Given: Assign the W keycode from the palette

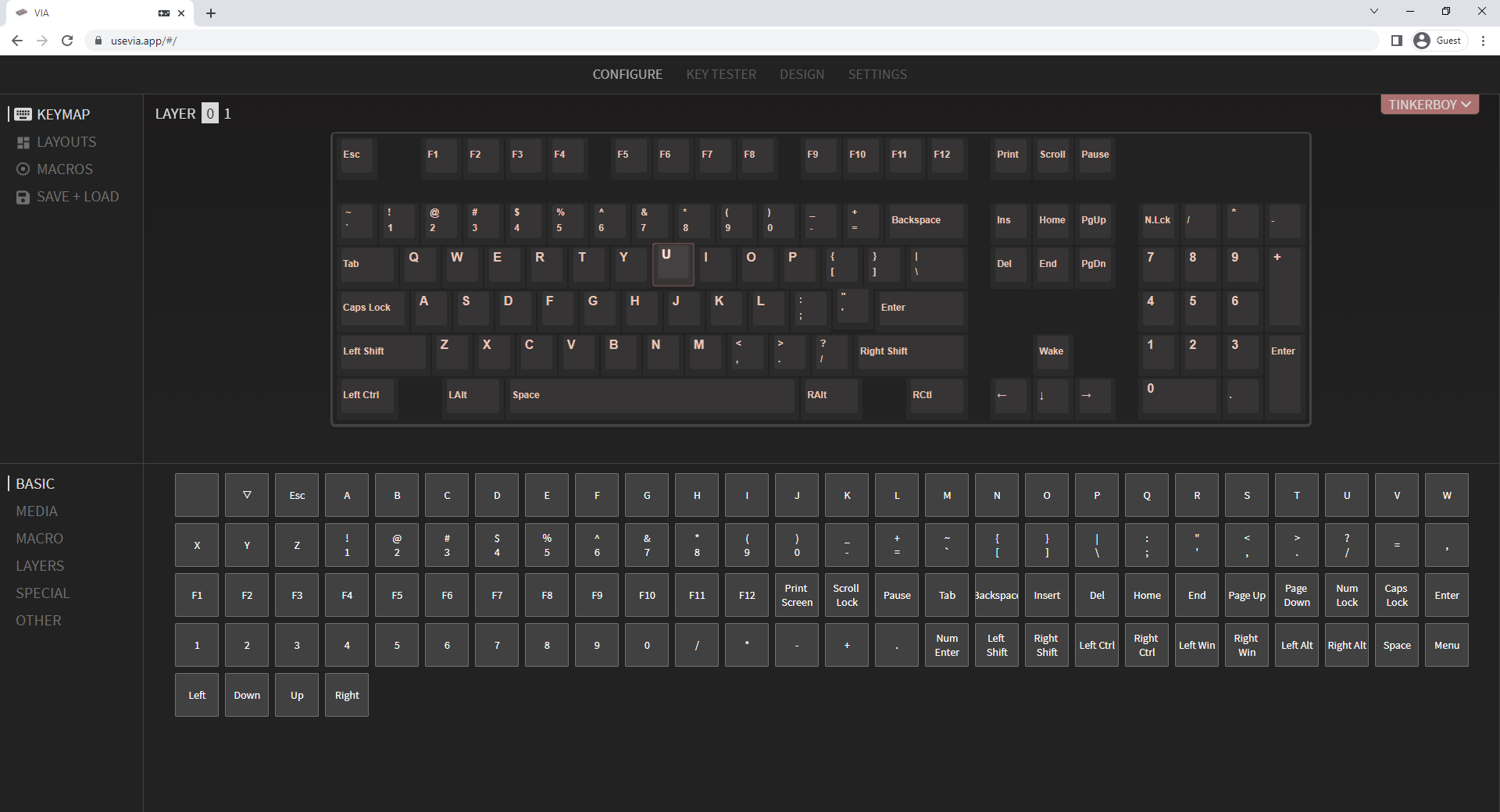Looking at the screenshot, I should (x=1447, y=495).
